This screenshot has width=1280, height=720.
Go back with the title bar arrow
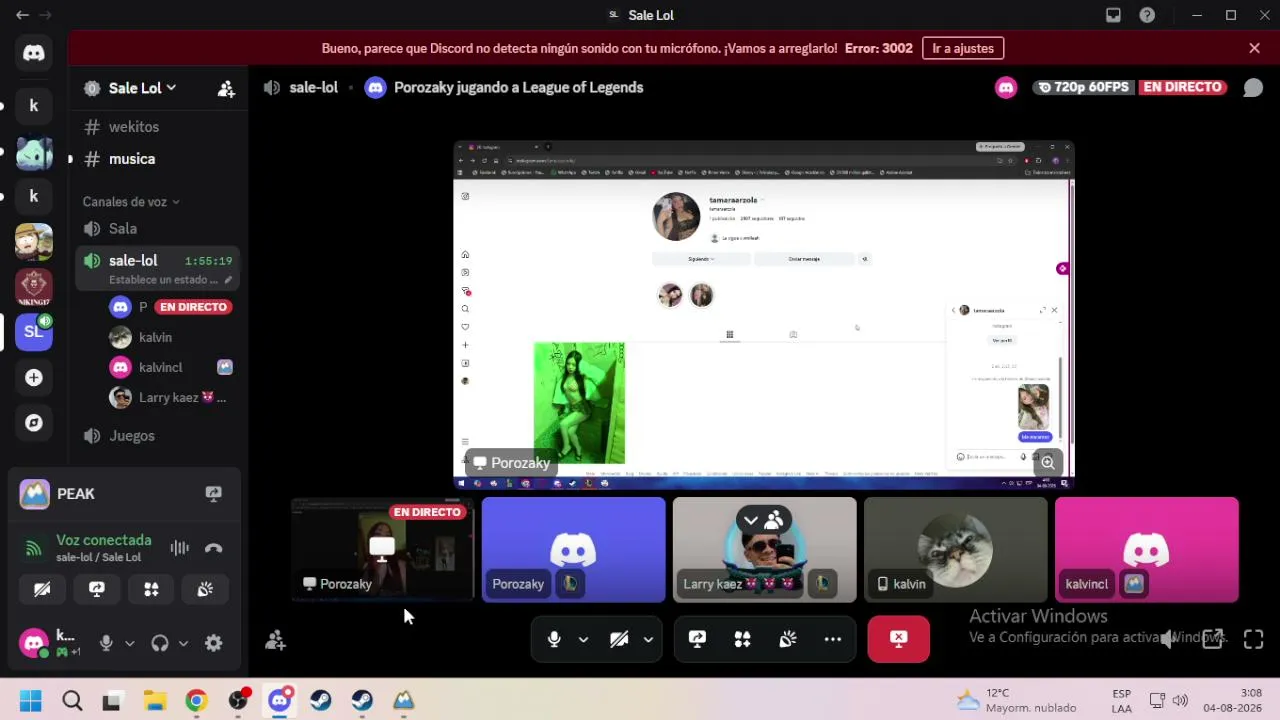click(22, 15)
